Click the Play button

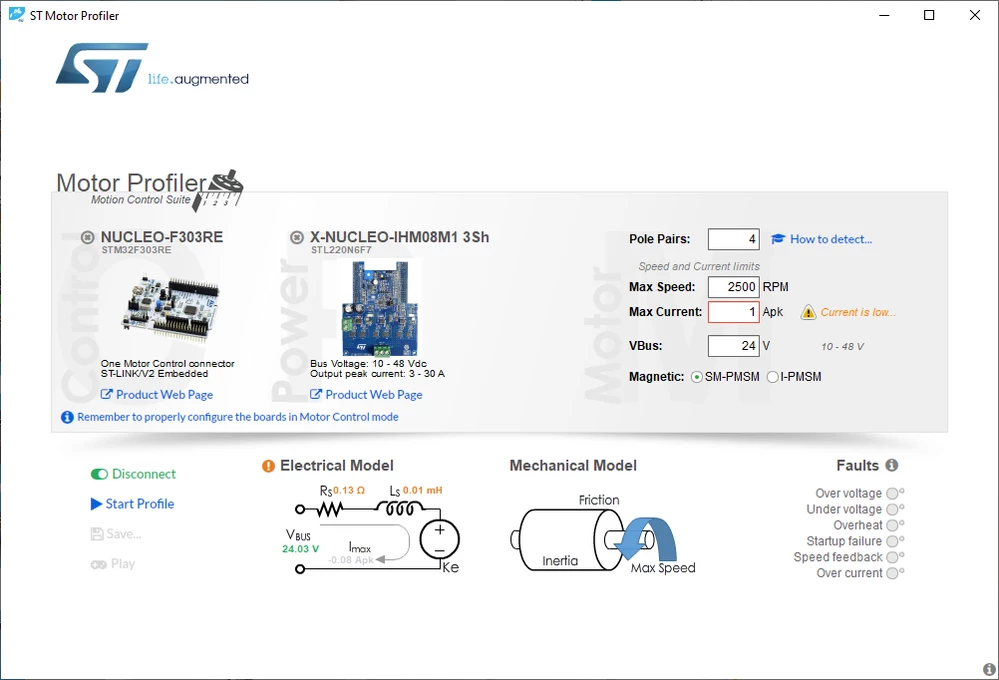pos(113,564)
